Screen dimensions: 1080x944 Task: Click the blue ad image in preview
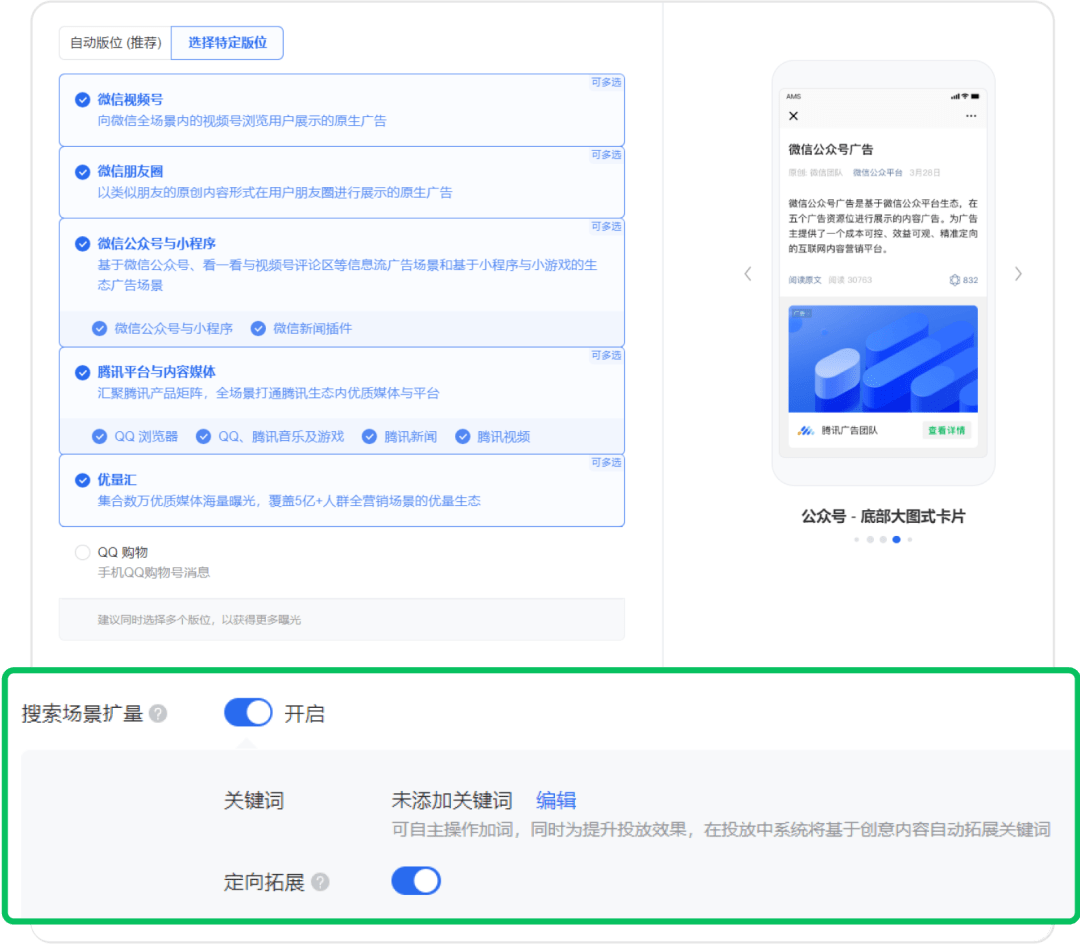point(882,359)
